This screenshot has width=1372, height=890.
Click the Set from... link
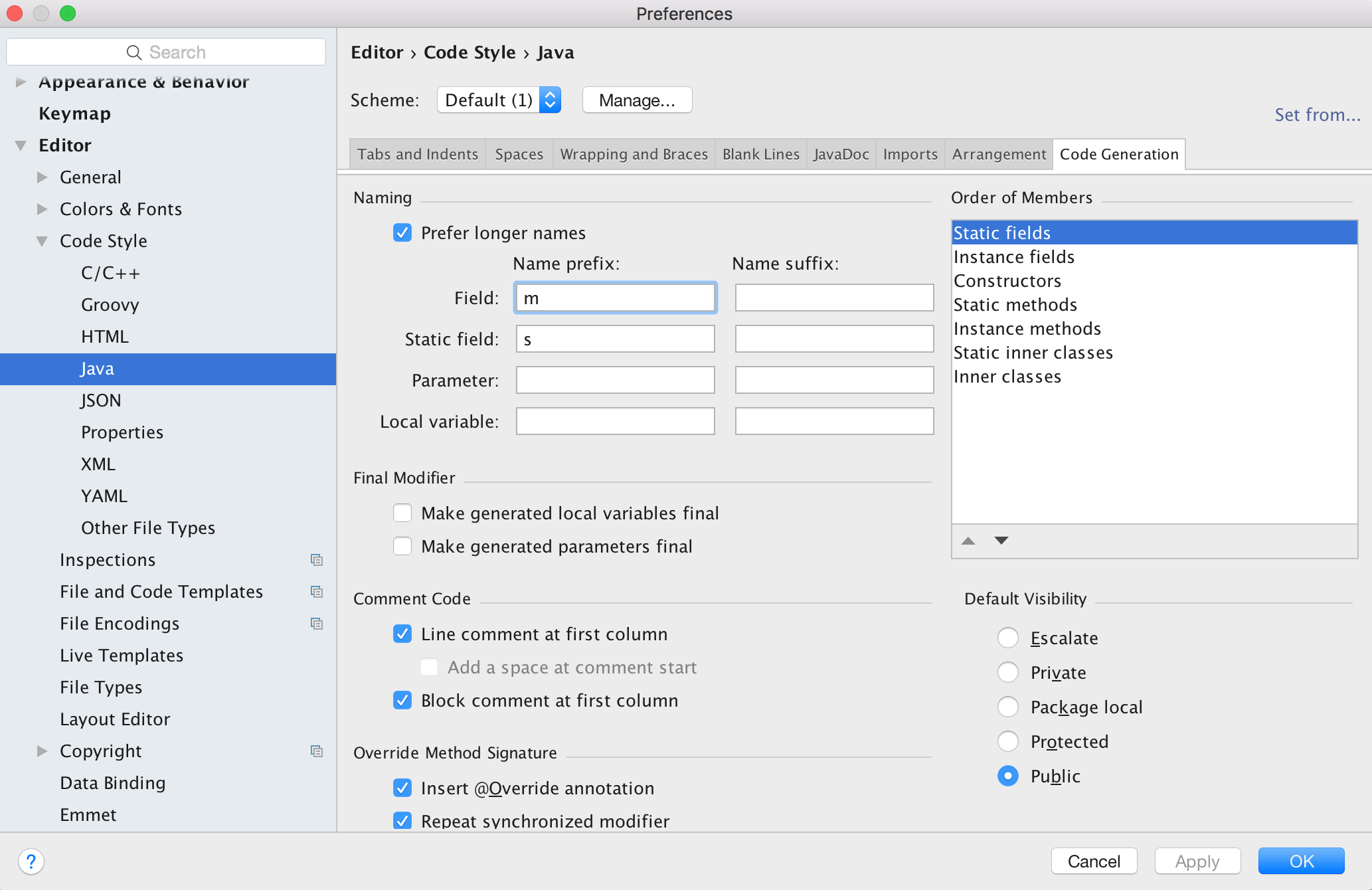tap(1317, 115)
